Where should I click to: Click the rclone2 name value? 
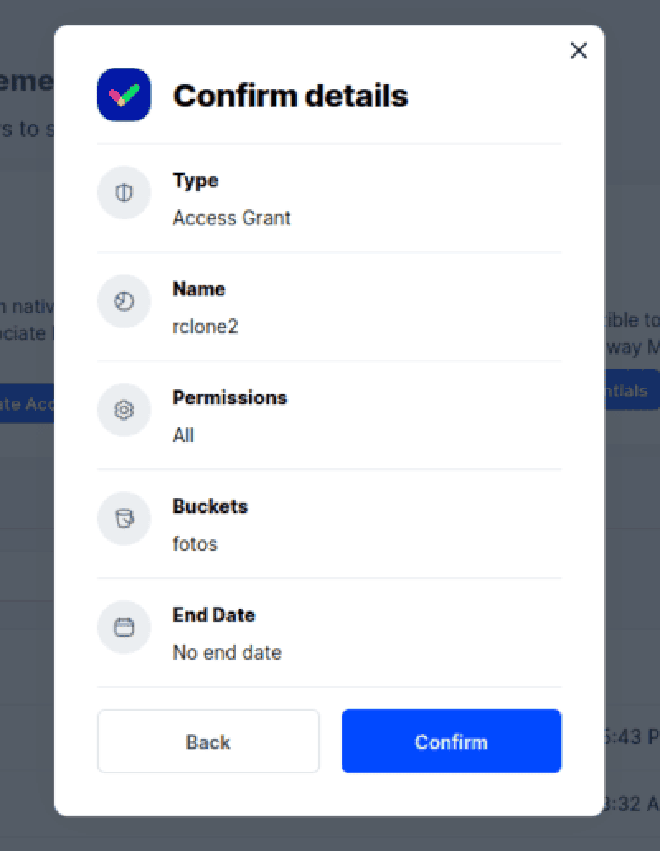[x=205, y=326]
